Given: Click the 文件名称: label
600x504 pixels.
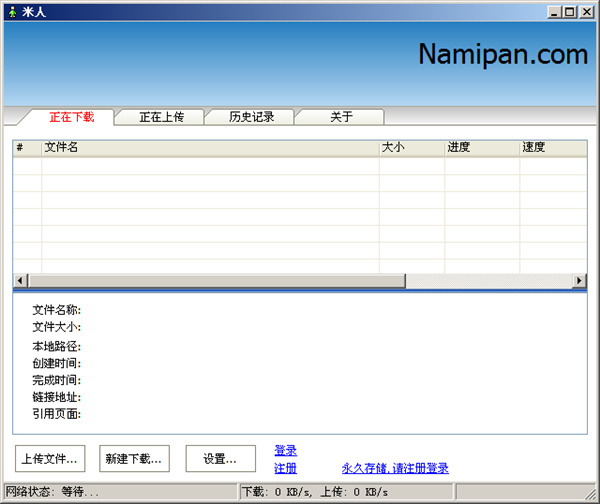Looking at the screenshot, I should (x=57, y=310).
